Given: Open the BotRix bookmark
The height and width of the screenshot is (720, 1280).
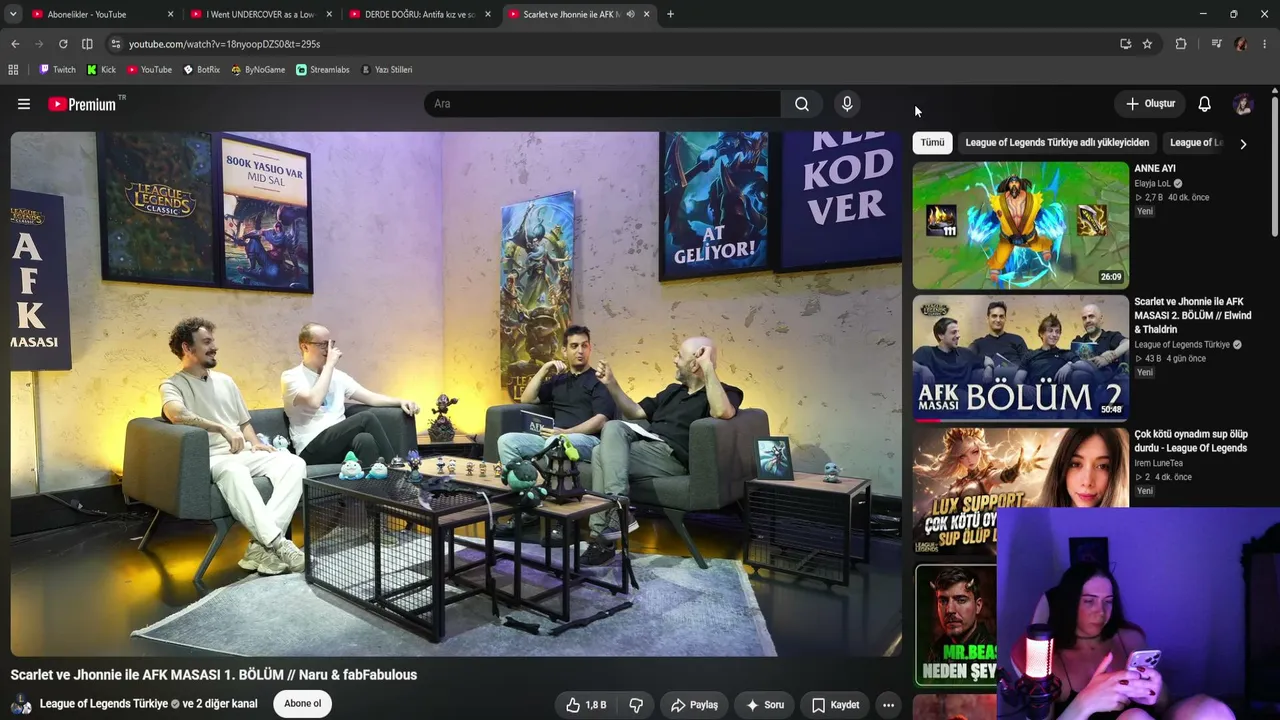Looking at the screenshot, I should pos(202,70).
